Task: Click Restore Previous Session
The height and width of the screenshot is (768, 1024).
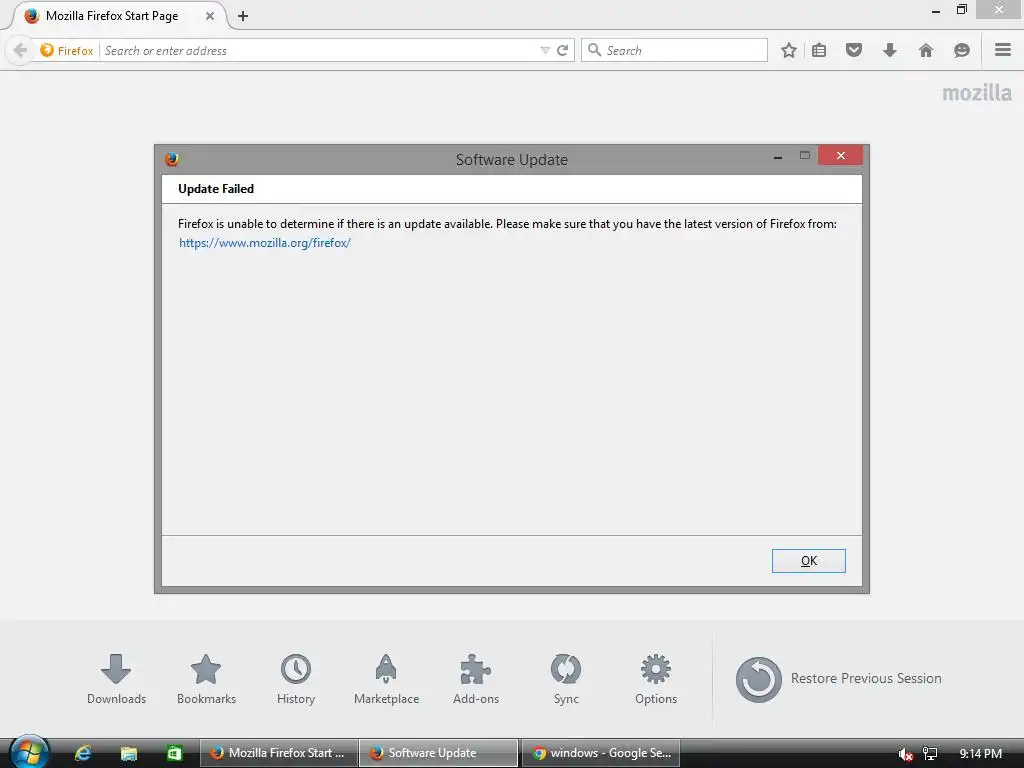Action: coord(839,679)
